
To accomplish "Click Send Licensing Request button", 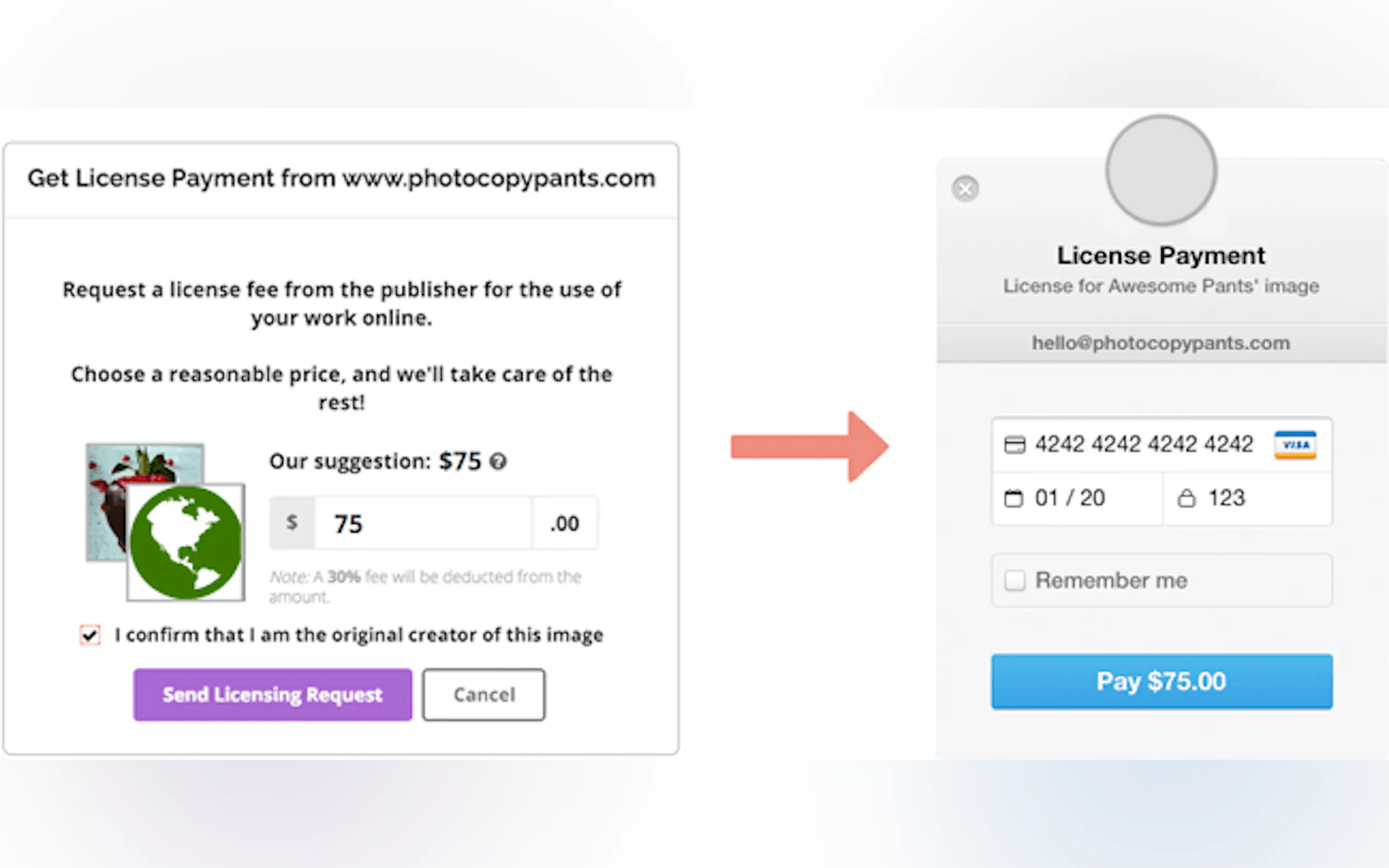I will pyautogui.click(x=273, y=695).
